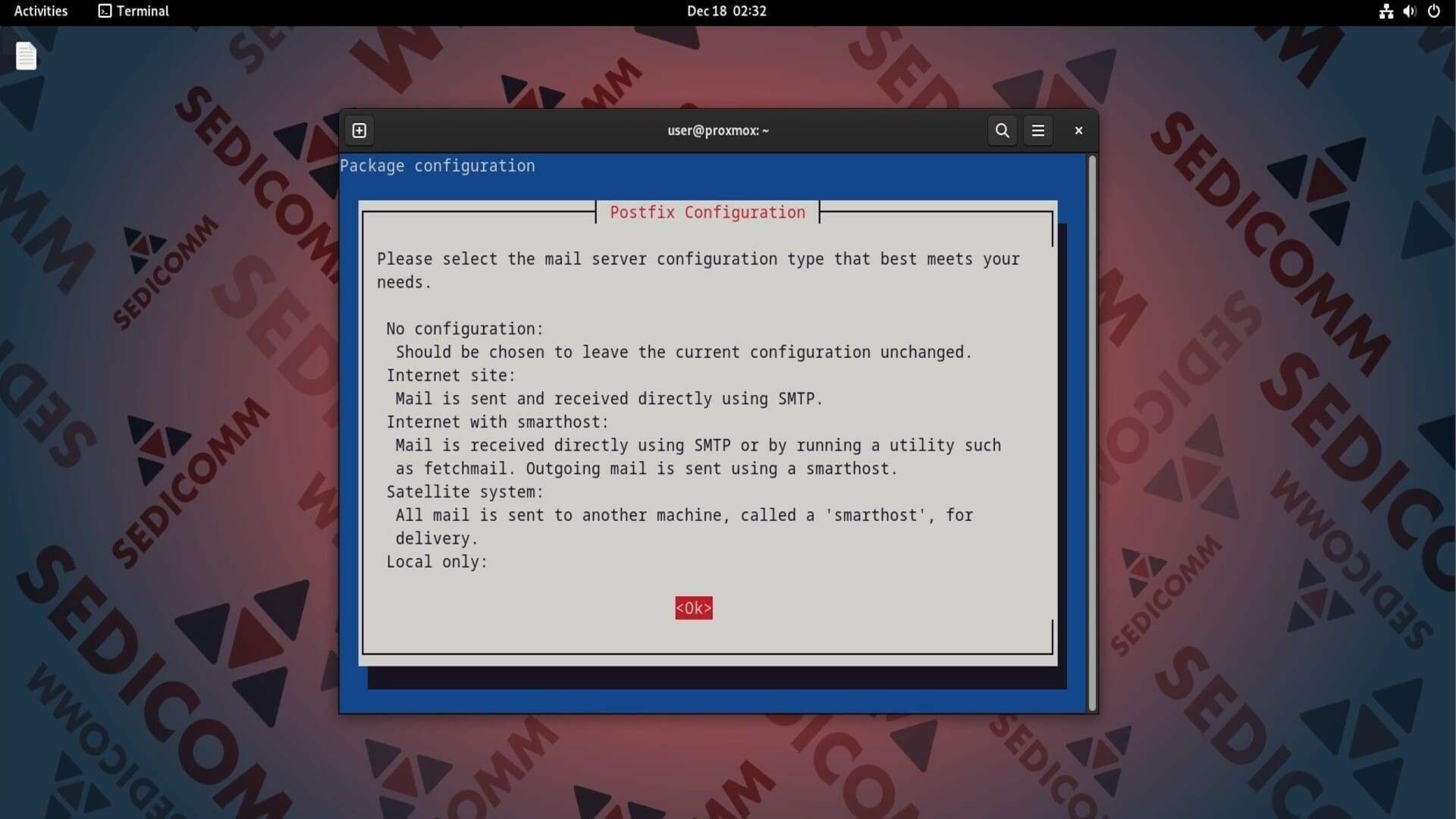Image resolution: width=1456 pixels, height=819 pixels.
Task: Click the terminal search icon
Action: point(1002,130)
